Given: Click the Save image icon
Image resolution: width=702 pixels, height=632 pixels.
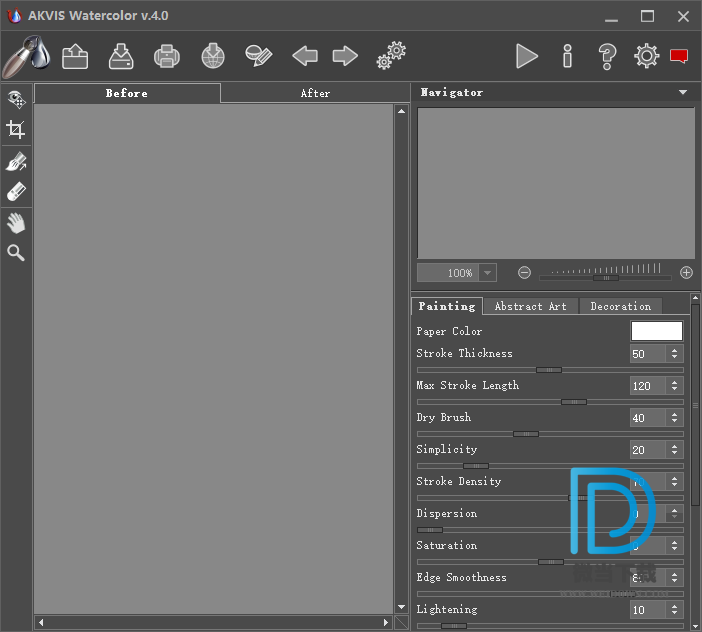Looking at the screenshot, I should click(x=121, y=56).
